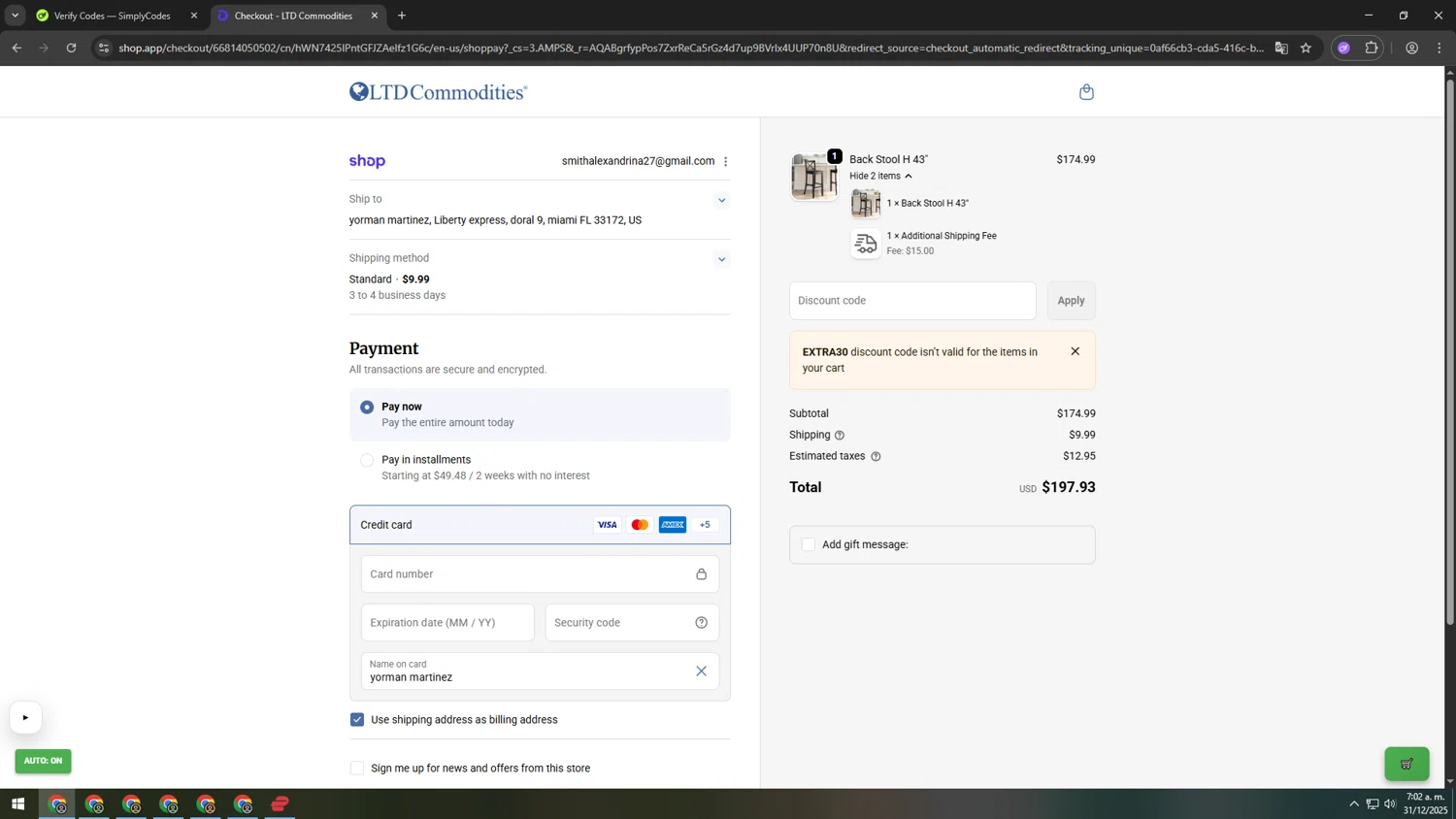The image size is (1456, 819).
Task: Switch to Verify Codes SimplyCodes tab
Action: [x=112, y=16]
